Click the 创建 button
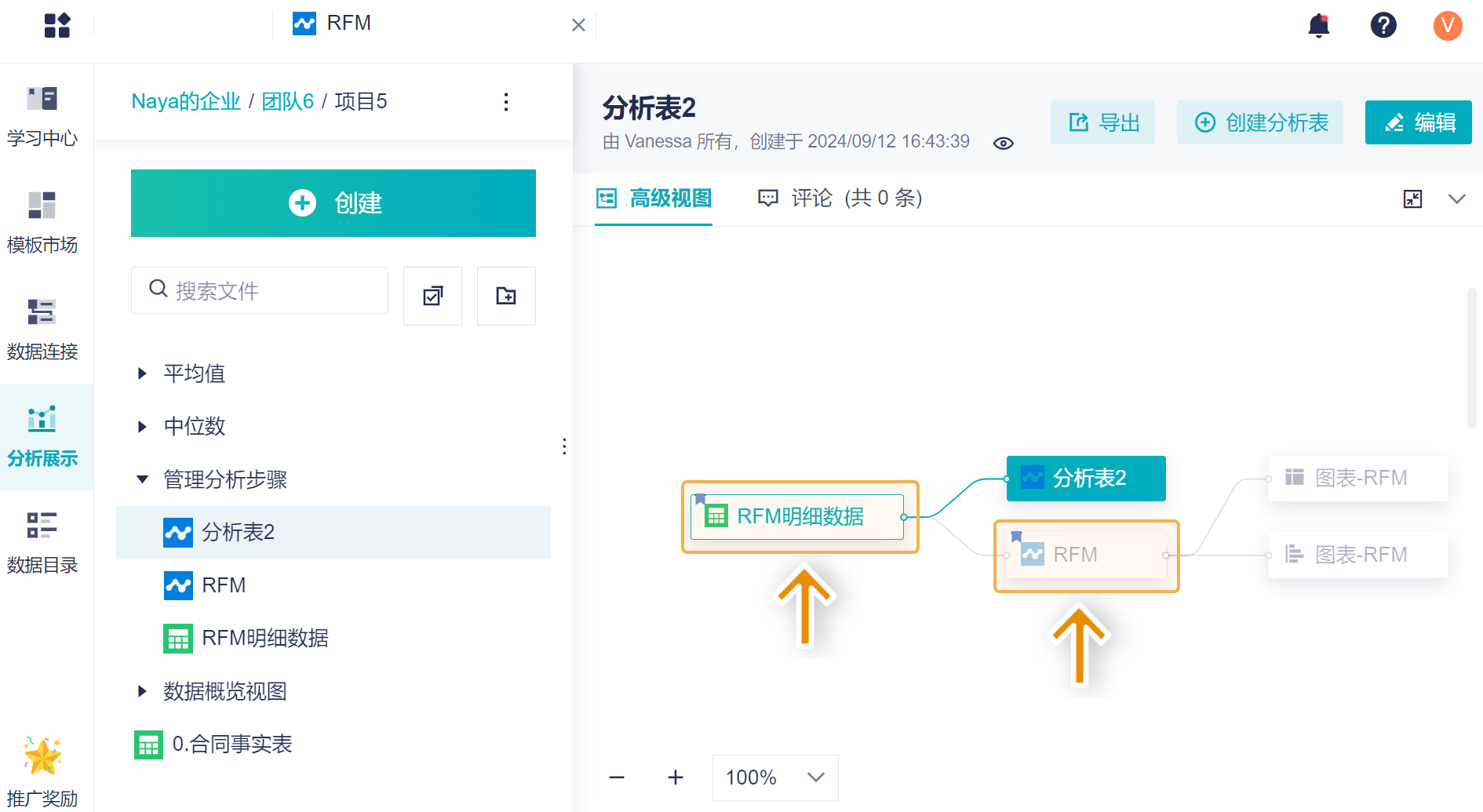 point(333,203)
